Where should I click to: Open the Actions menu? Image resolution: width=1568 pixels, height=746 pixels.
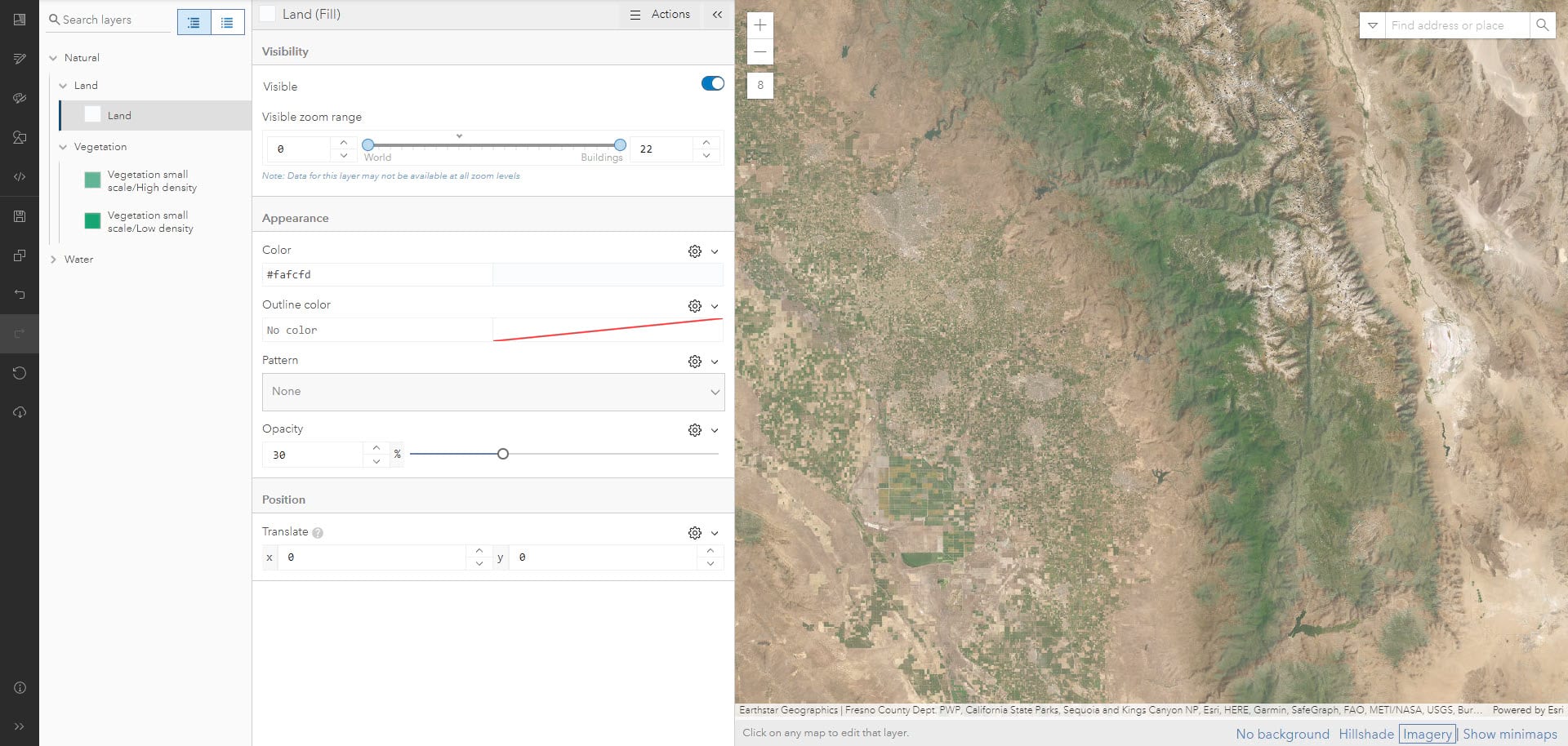click(660, 15)
